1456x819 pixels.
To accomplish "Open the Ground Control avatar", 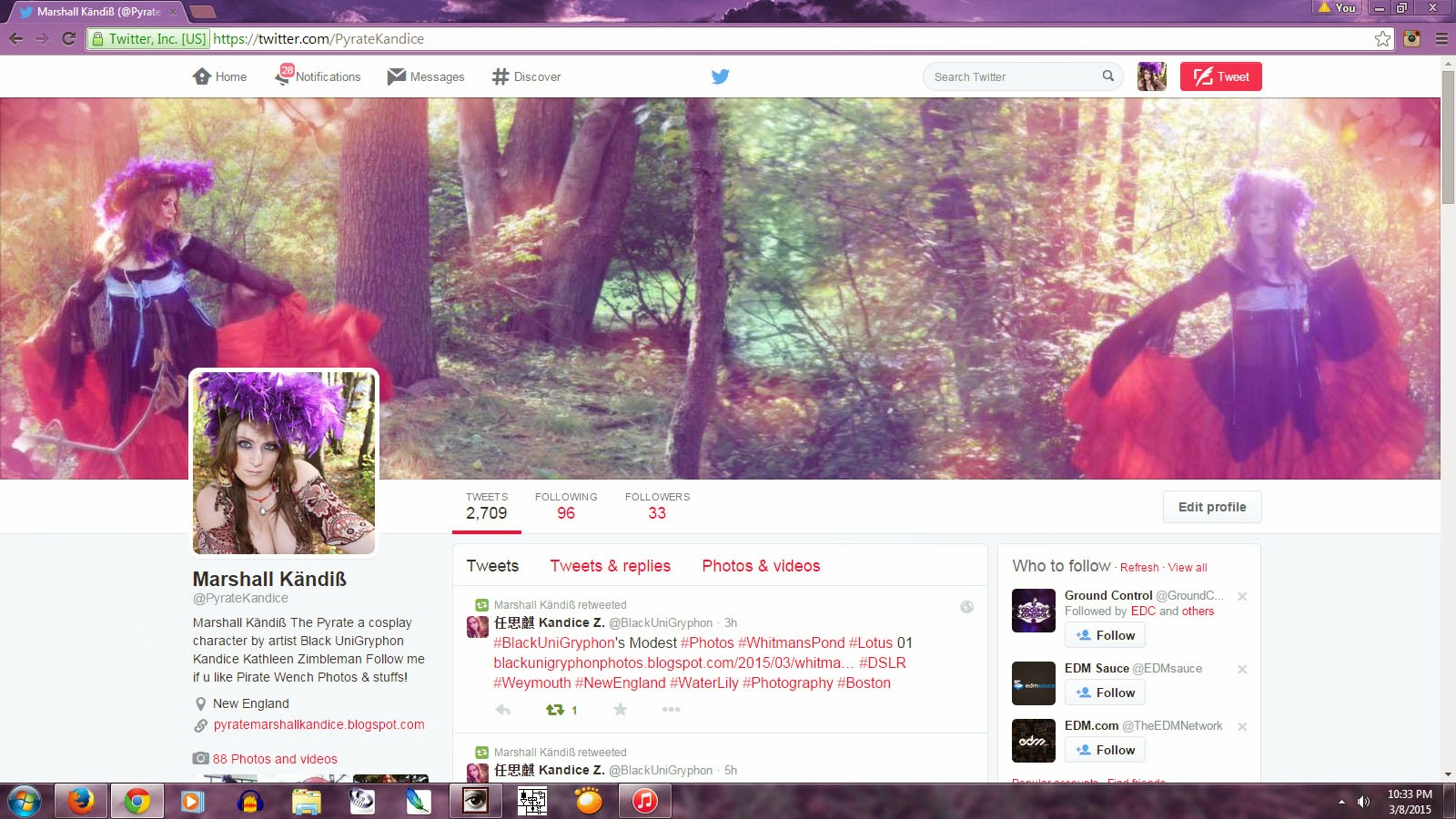I will (x=1034, y=611).
